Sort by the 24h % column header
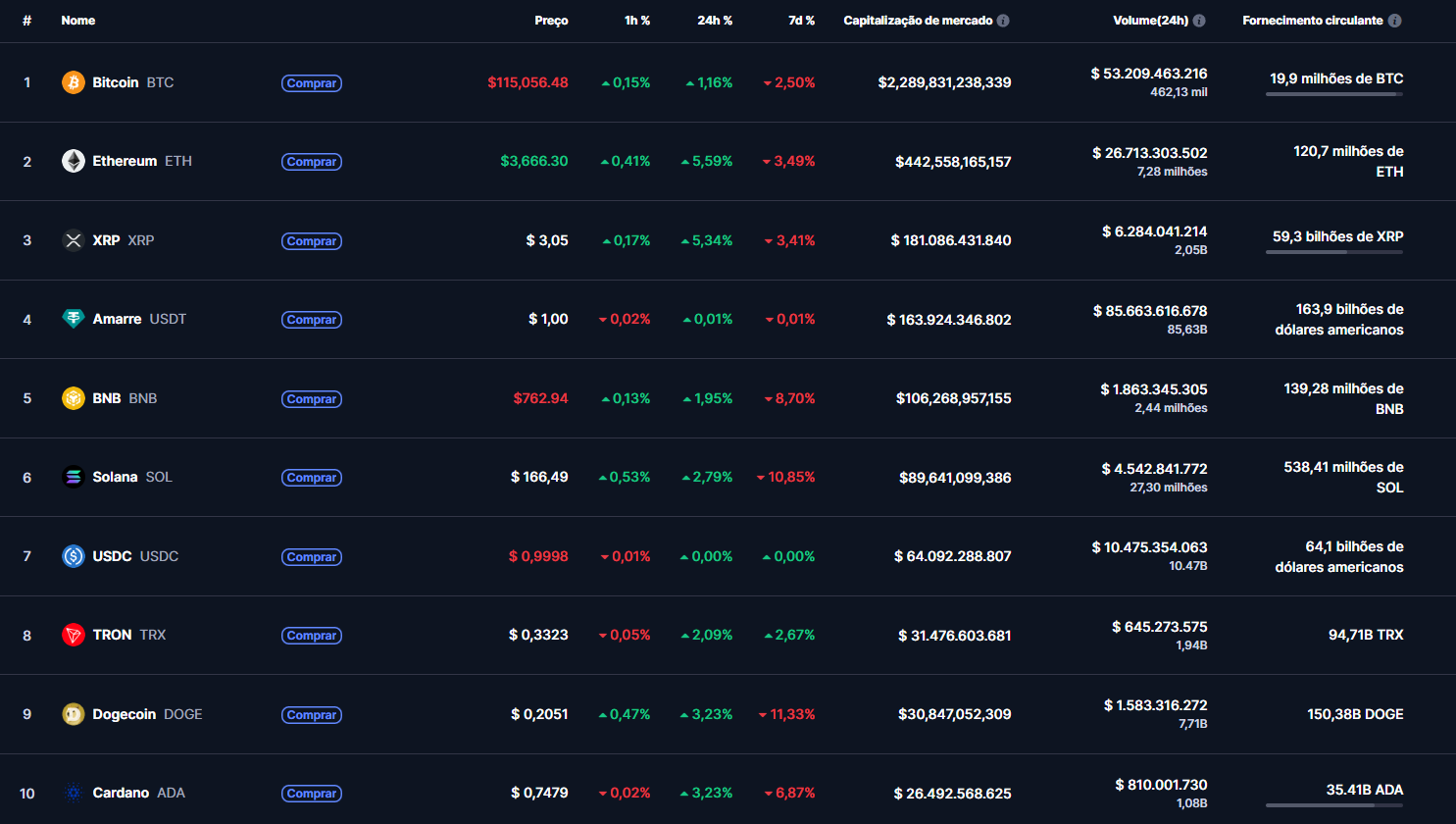The height and width of the screenshot is (824, 1456). coord(715,21)
